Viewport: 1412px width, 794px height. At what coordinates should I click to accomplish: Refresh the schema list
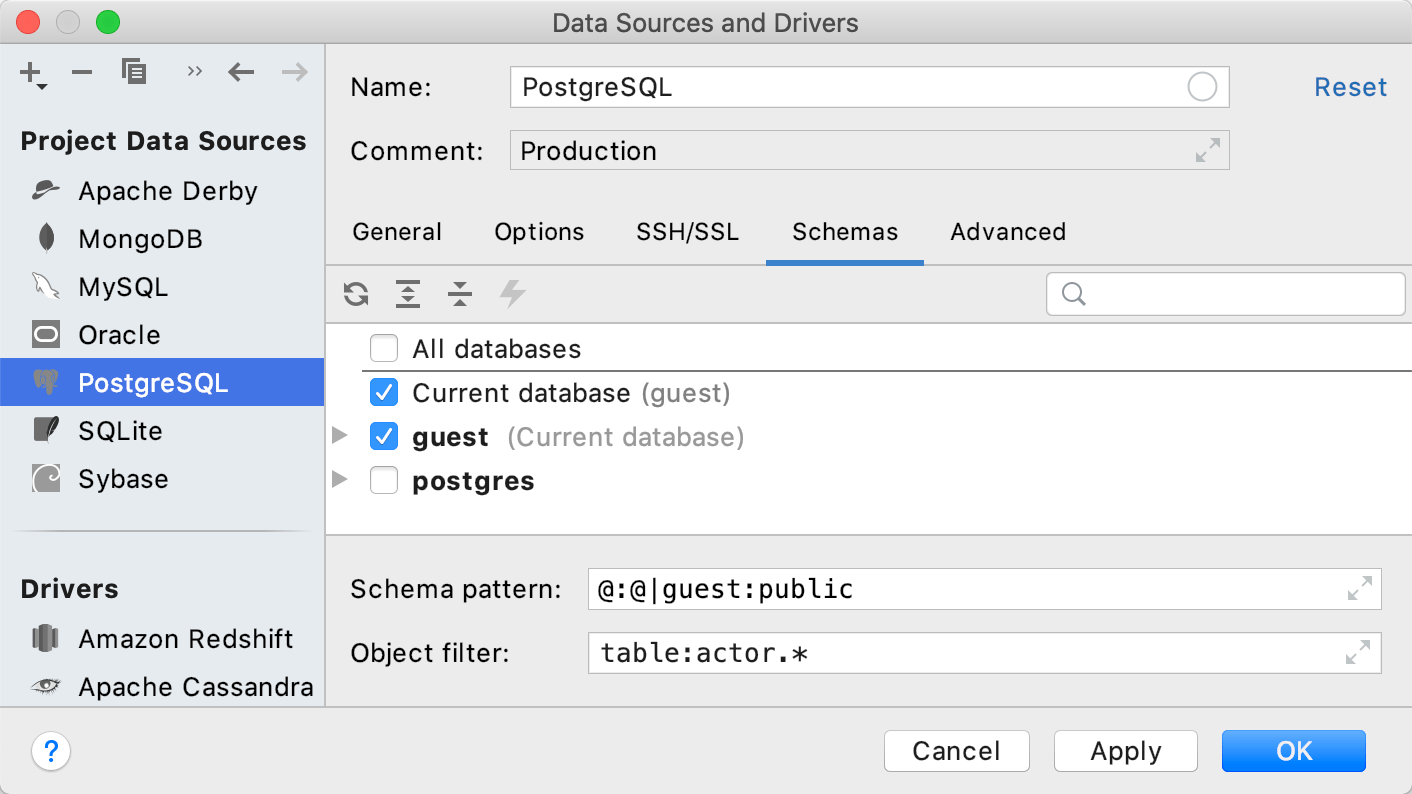click(x=355, y=294)
